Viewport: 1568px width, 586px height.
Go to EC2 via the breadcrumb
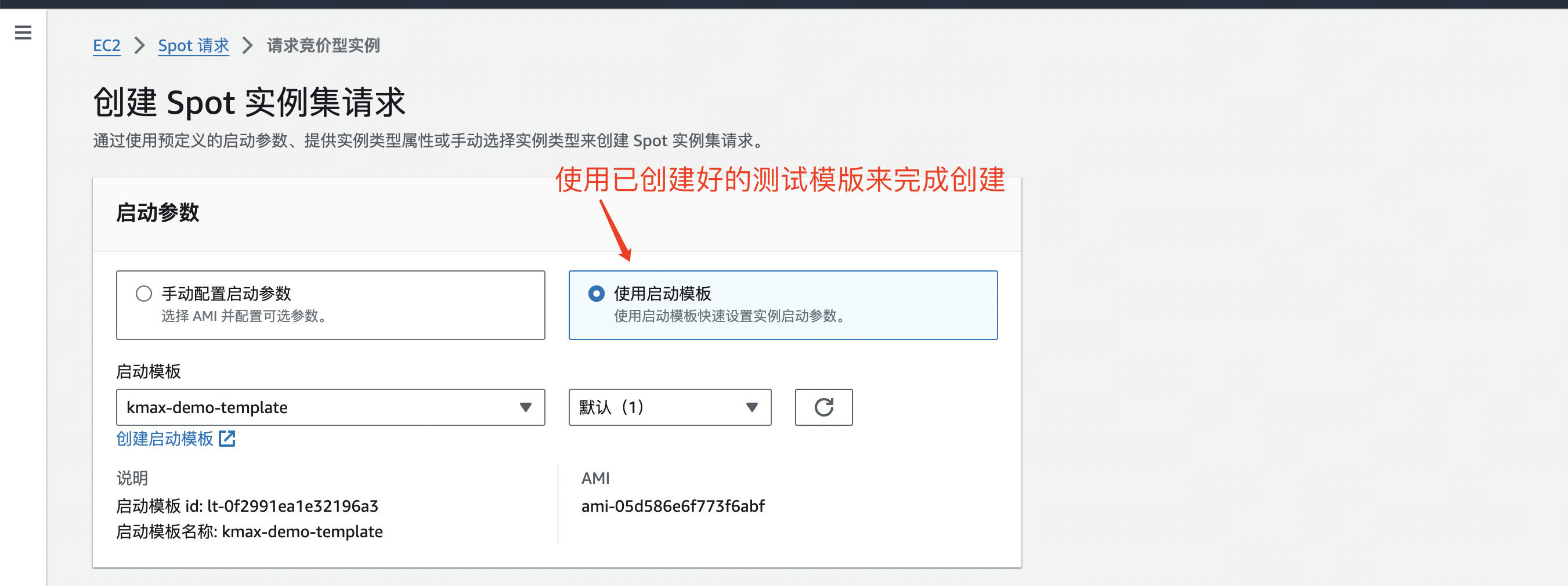click(x=107, y=46)
